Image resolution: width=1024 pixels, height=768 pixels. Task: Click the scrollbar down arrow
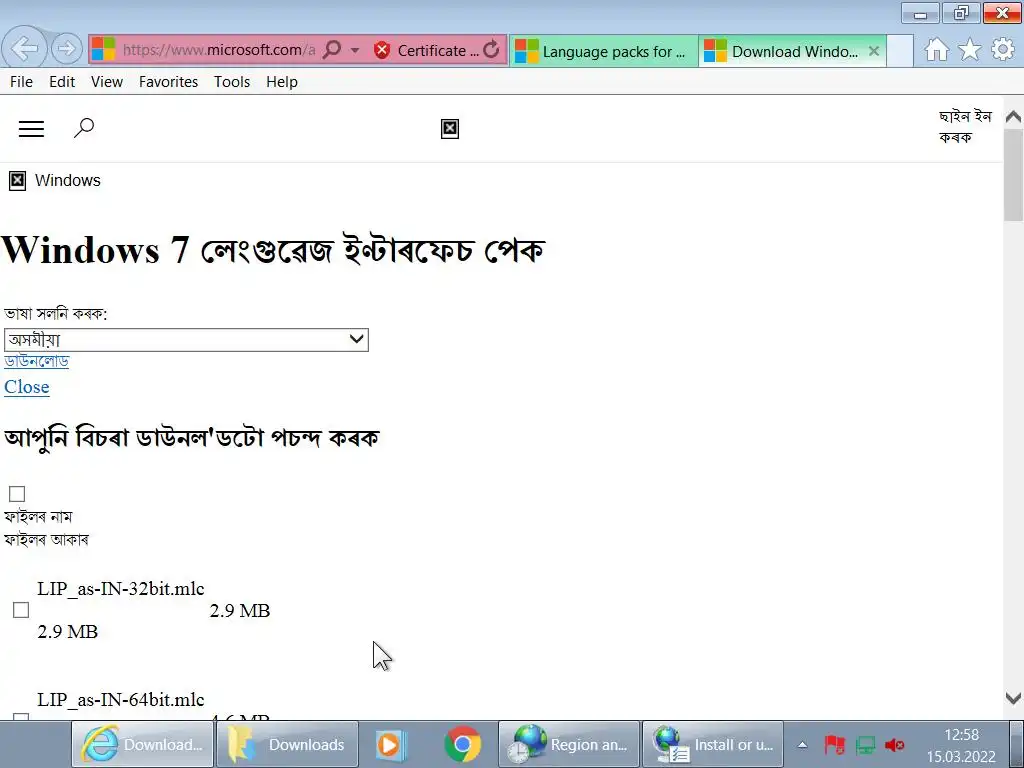[x=1014, y=698]
